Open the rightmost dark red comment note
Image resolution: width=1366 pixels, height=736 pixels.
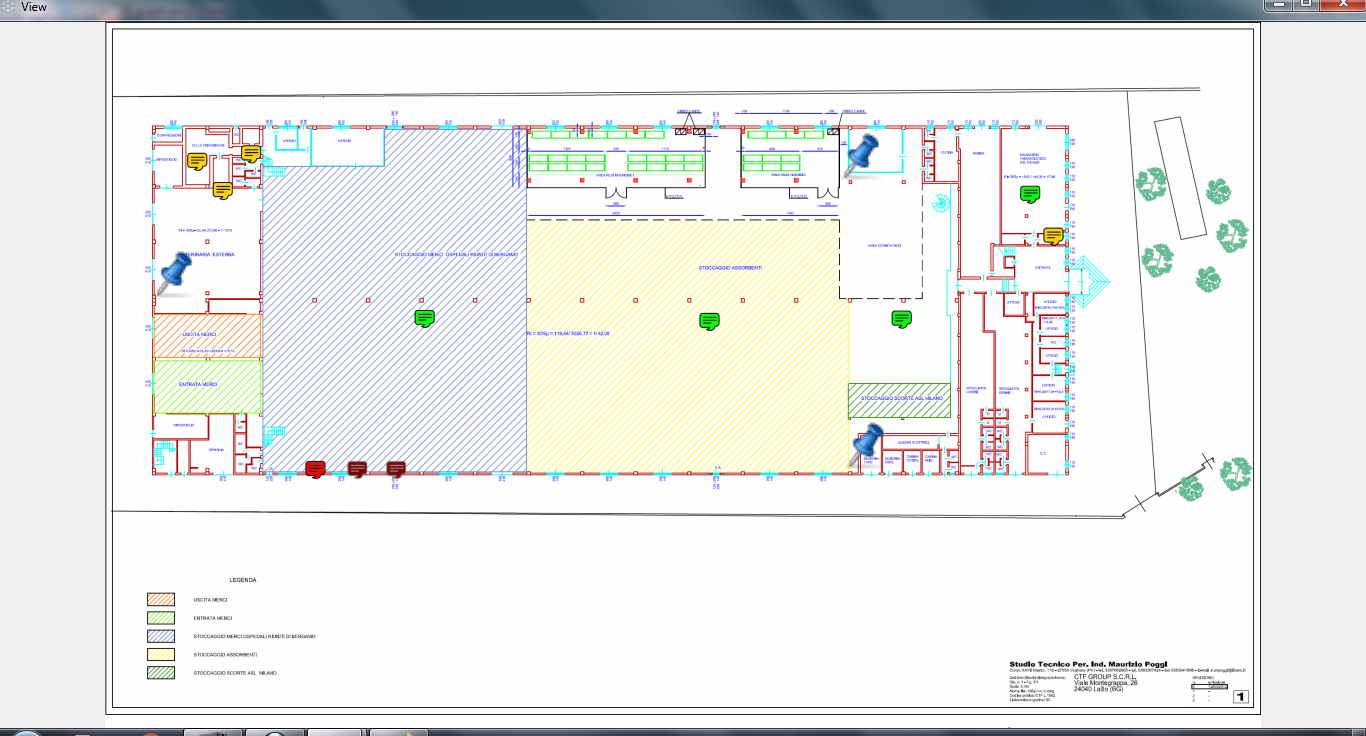(396, 468)
